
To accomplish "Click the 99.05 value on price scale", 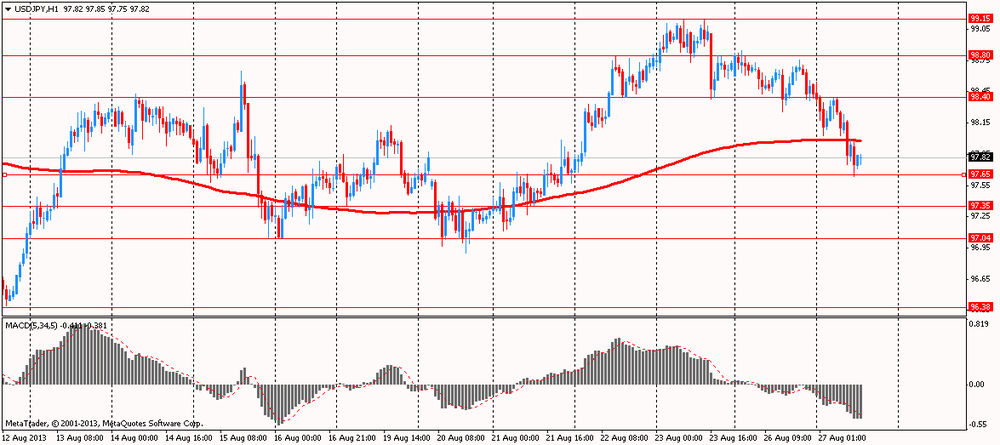I will (x=979, y=29).
